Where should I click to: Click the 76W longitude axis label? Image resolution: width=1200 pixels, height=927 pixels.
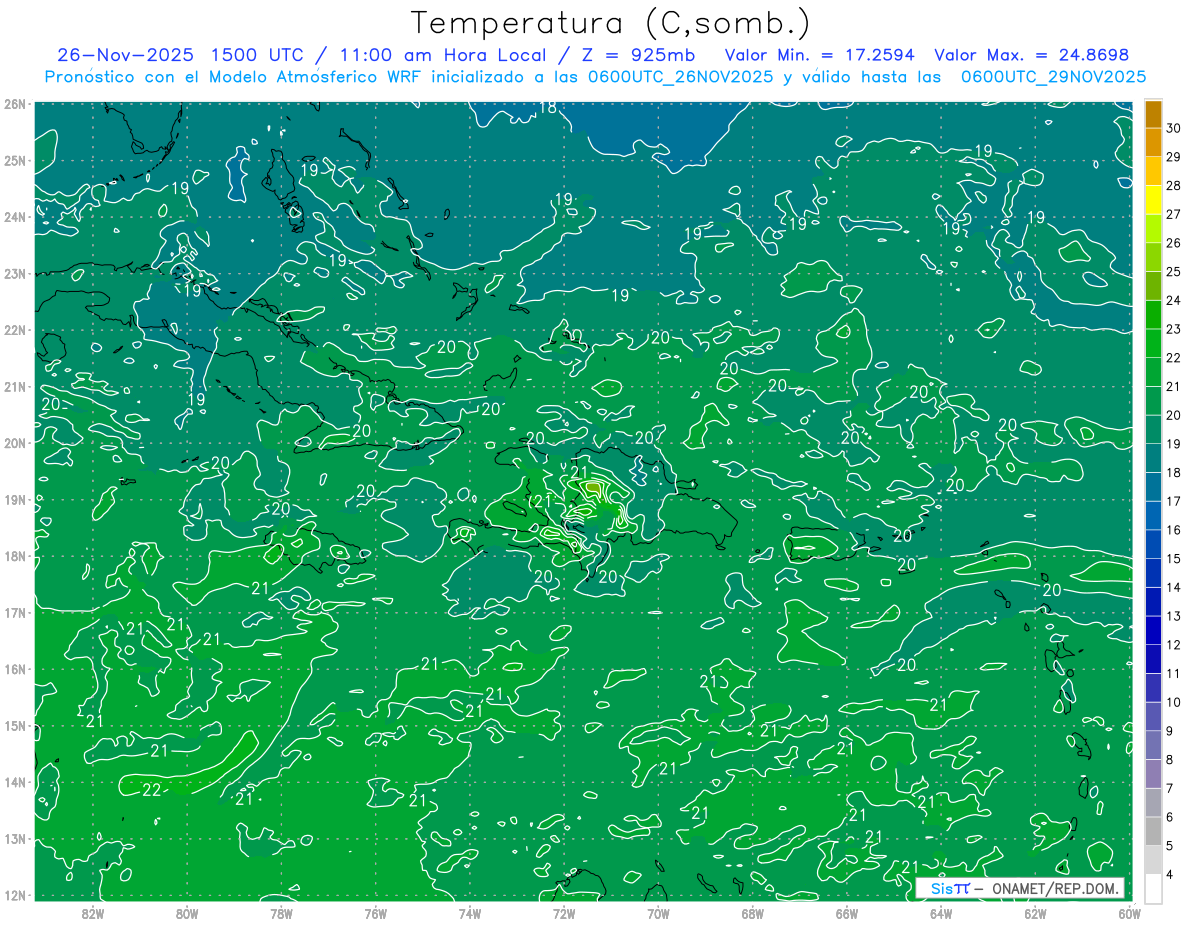coord(375,914)
